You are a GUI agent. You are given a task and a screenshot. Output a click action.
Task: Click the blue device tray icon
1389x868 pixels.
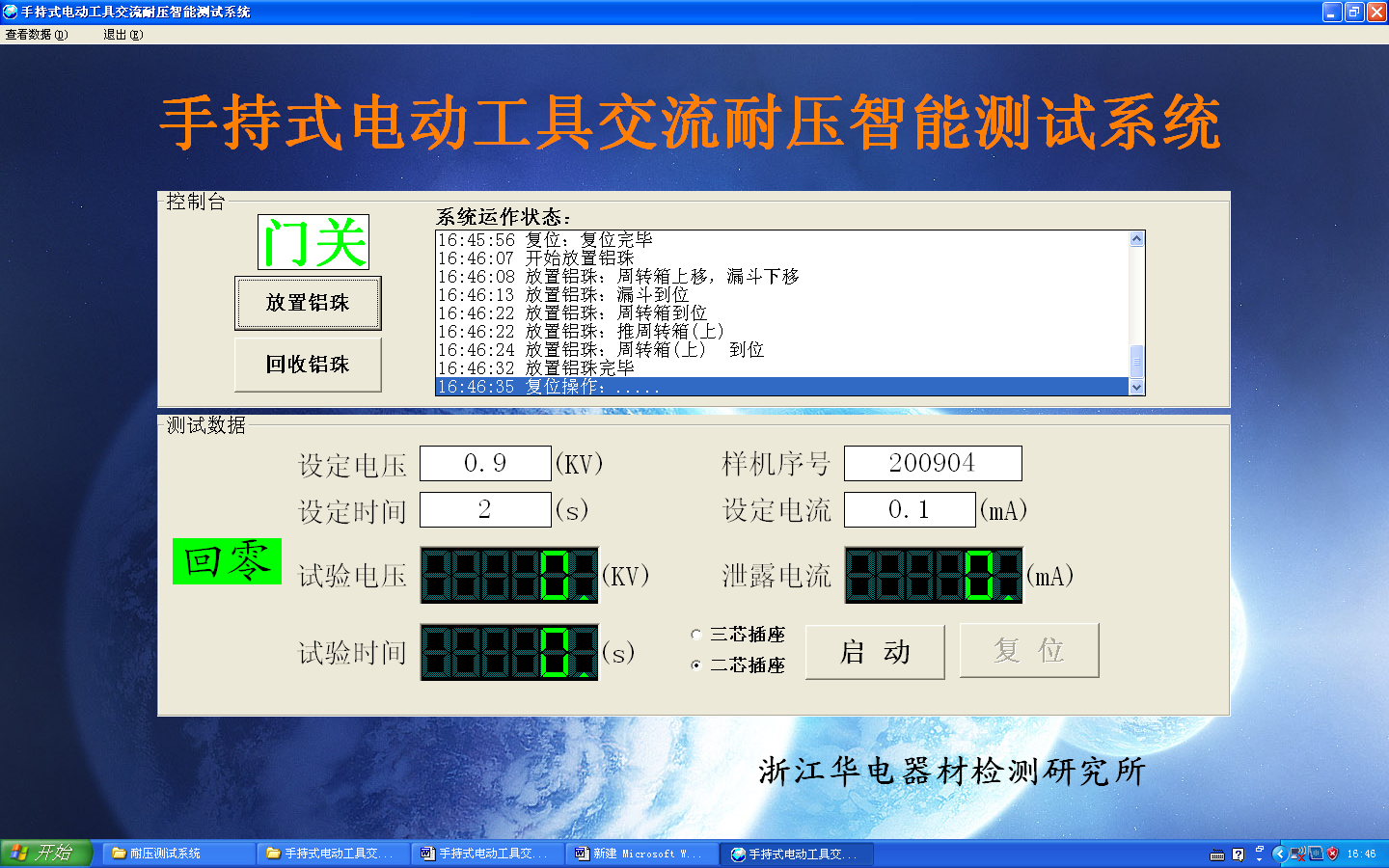click(x=1316, y=854)
